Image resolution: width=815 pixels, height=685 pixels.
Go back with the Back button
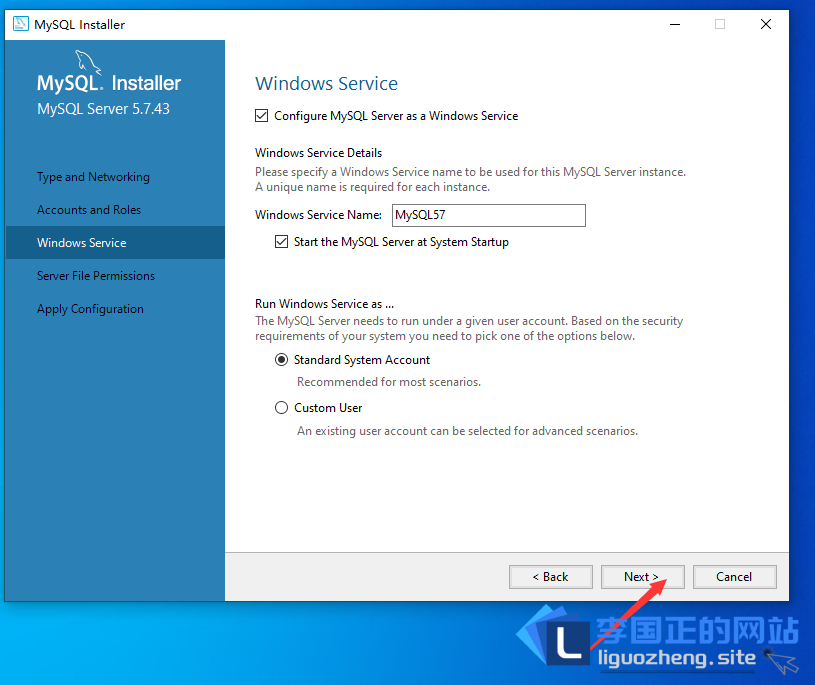point(550,577)
